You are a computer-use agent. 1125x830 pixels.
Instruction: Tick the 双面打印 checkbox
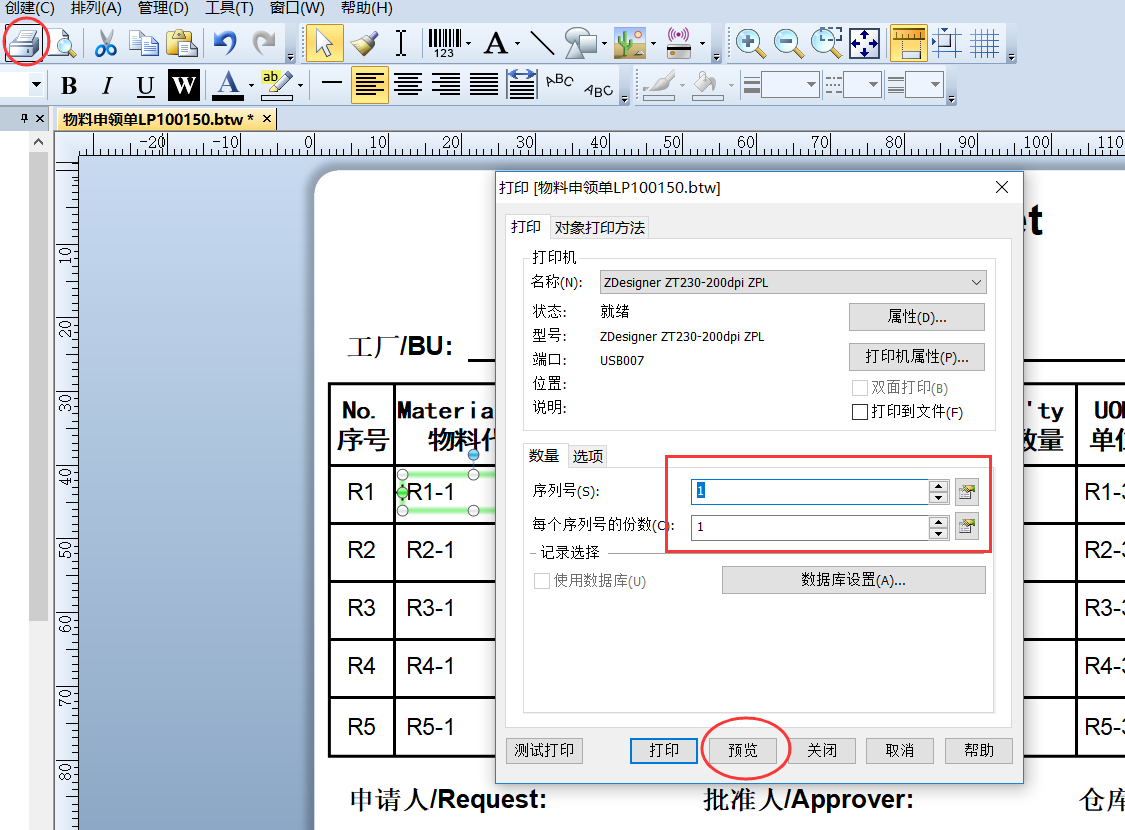pyautogui.click(x=859, y=388)
